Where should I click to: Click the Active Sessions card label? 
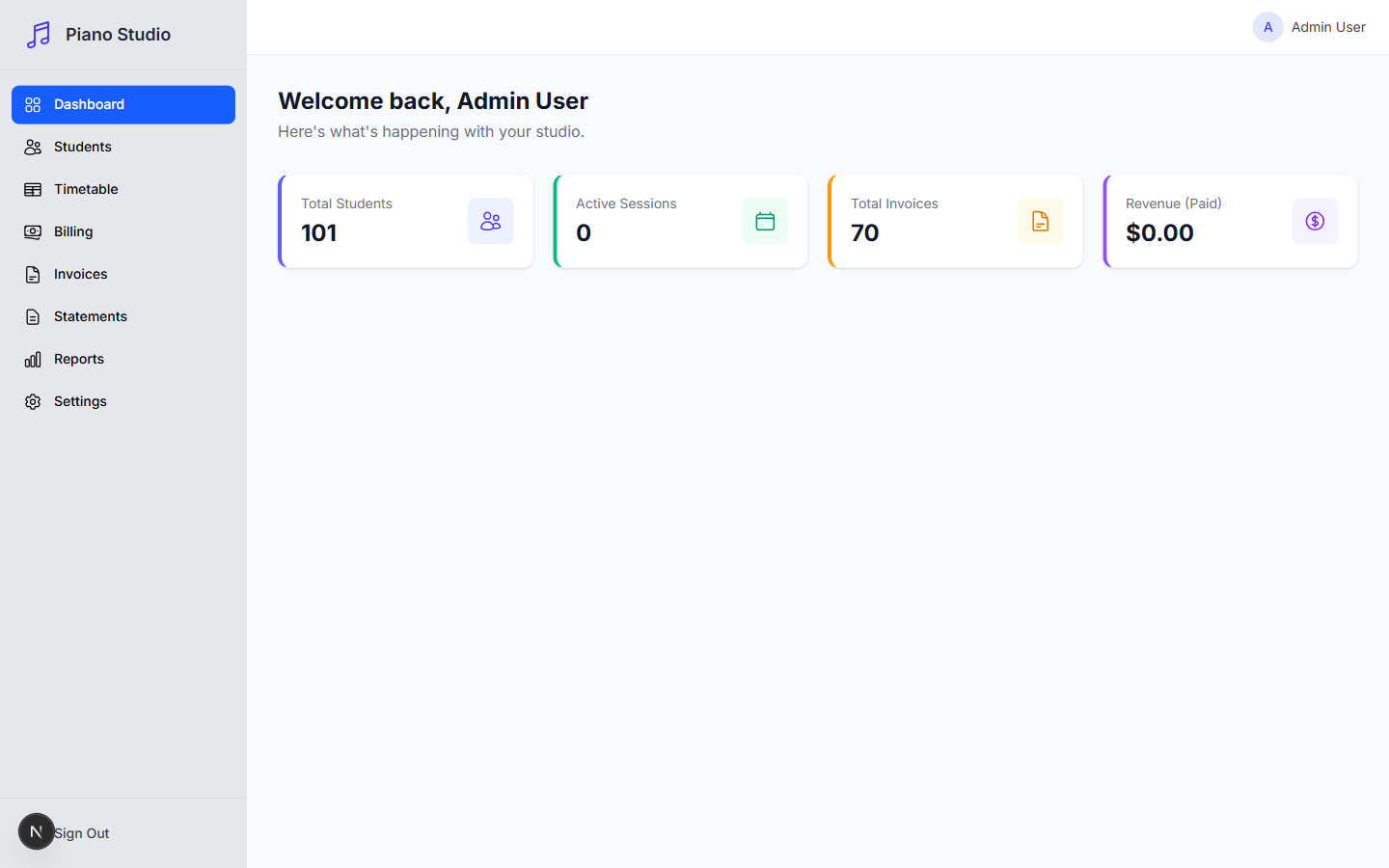pos(626,203)
